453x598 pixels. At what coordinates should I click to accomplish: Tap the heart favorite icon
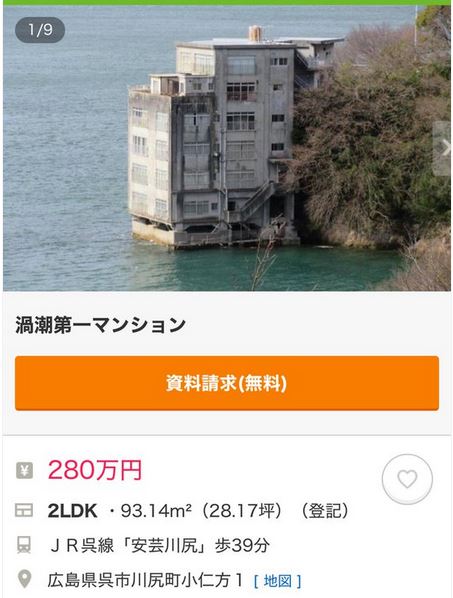coord(407,479)
